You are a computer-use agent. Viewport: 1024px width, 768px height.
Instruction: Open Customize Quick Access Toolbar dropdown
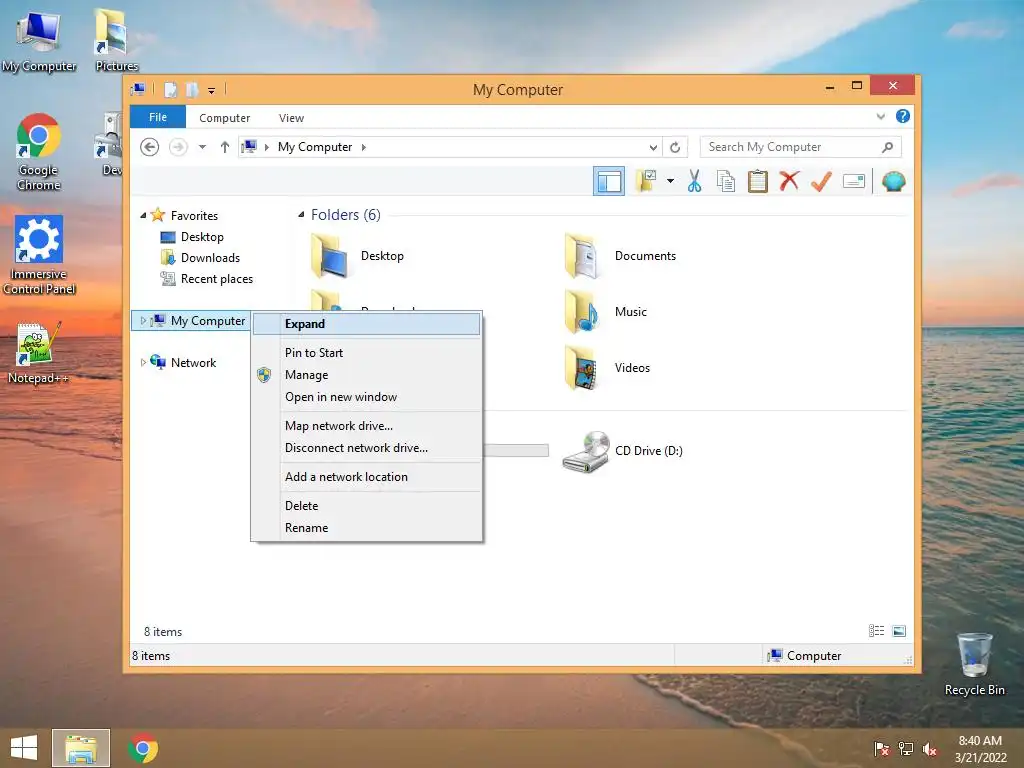tap(212, 90)
